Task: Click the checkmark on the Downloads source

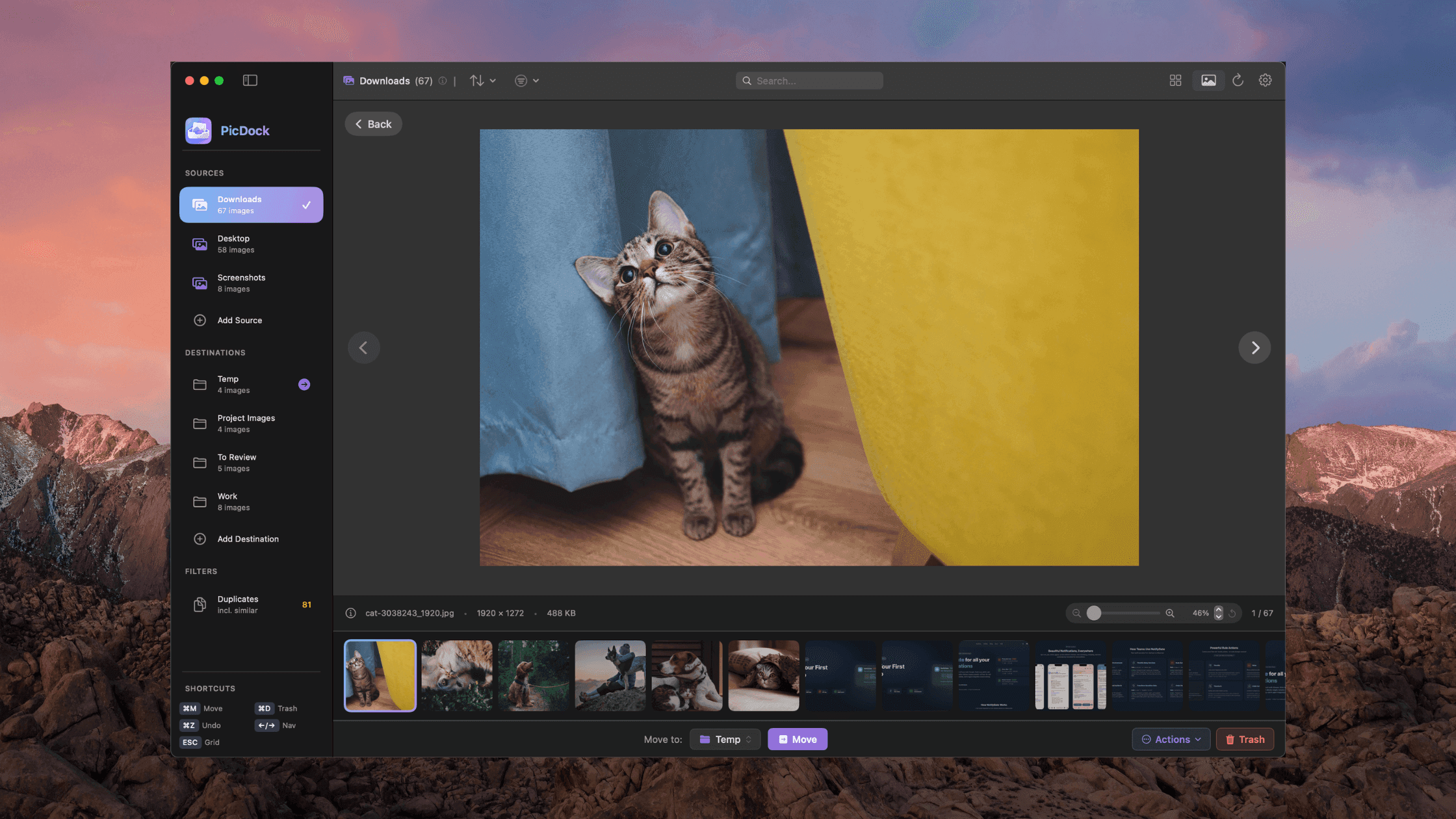Action: coord(305,205)
